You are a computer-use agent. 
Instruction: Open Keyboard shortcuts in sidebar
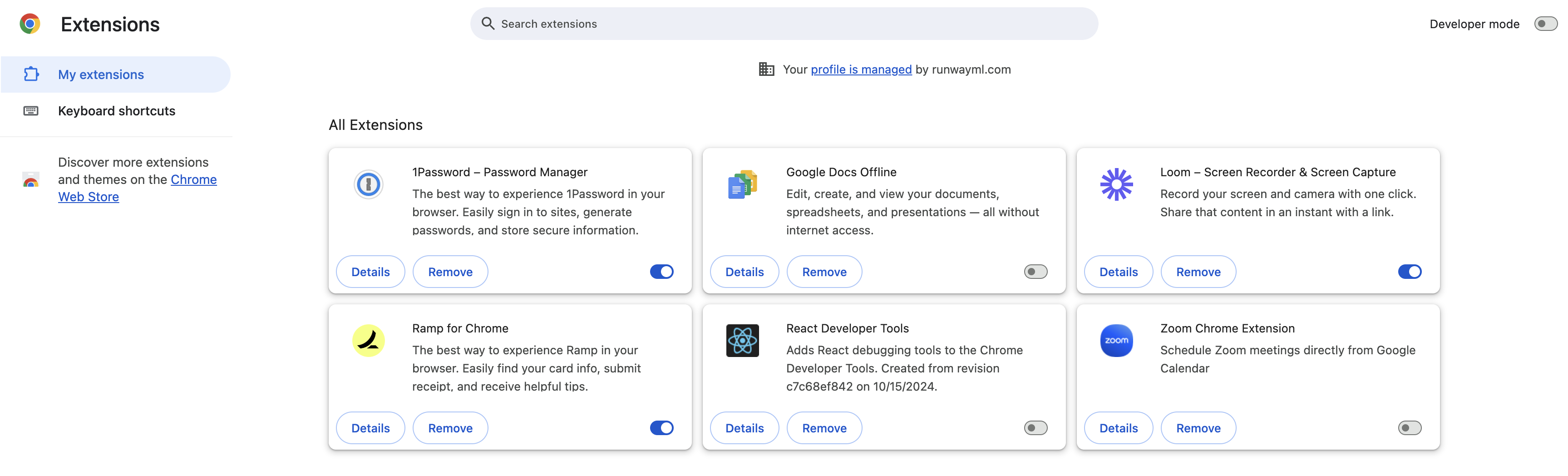tap(116, 111)
